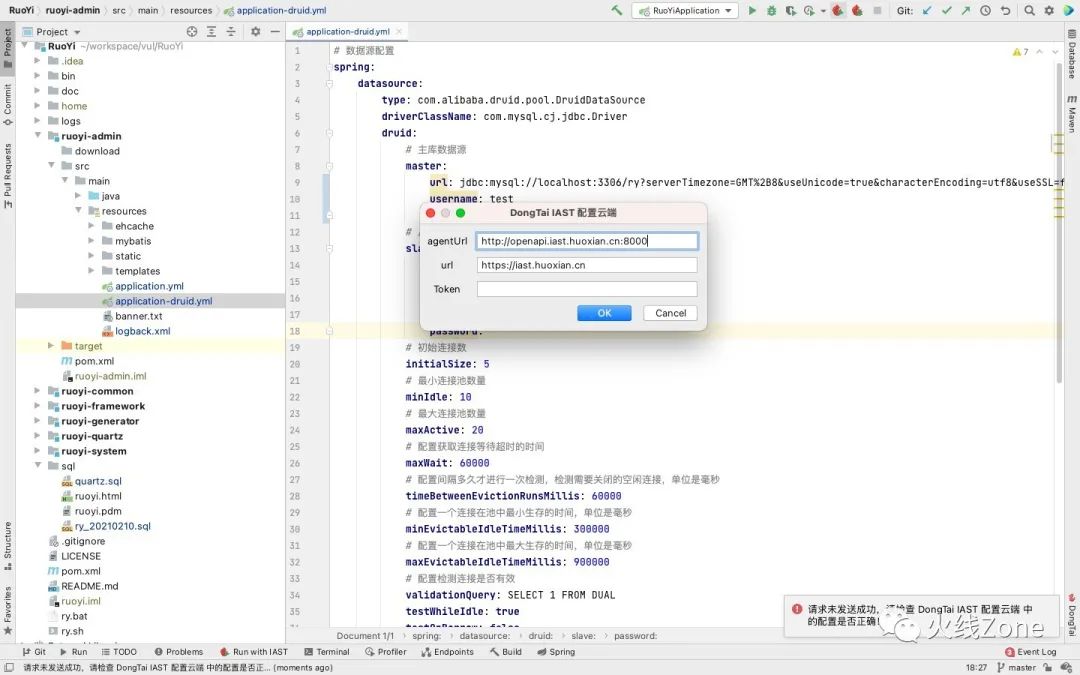Select README.md in project tree
1080x675 pixels.
point(90,586)
